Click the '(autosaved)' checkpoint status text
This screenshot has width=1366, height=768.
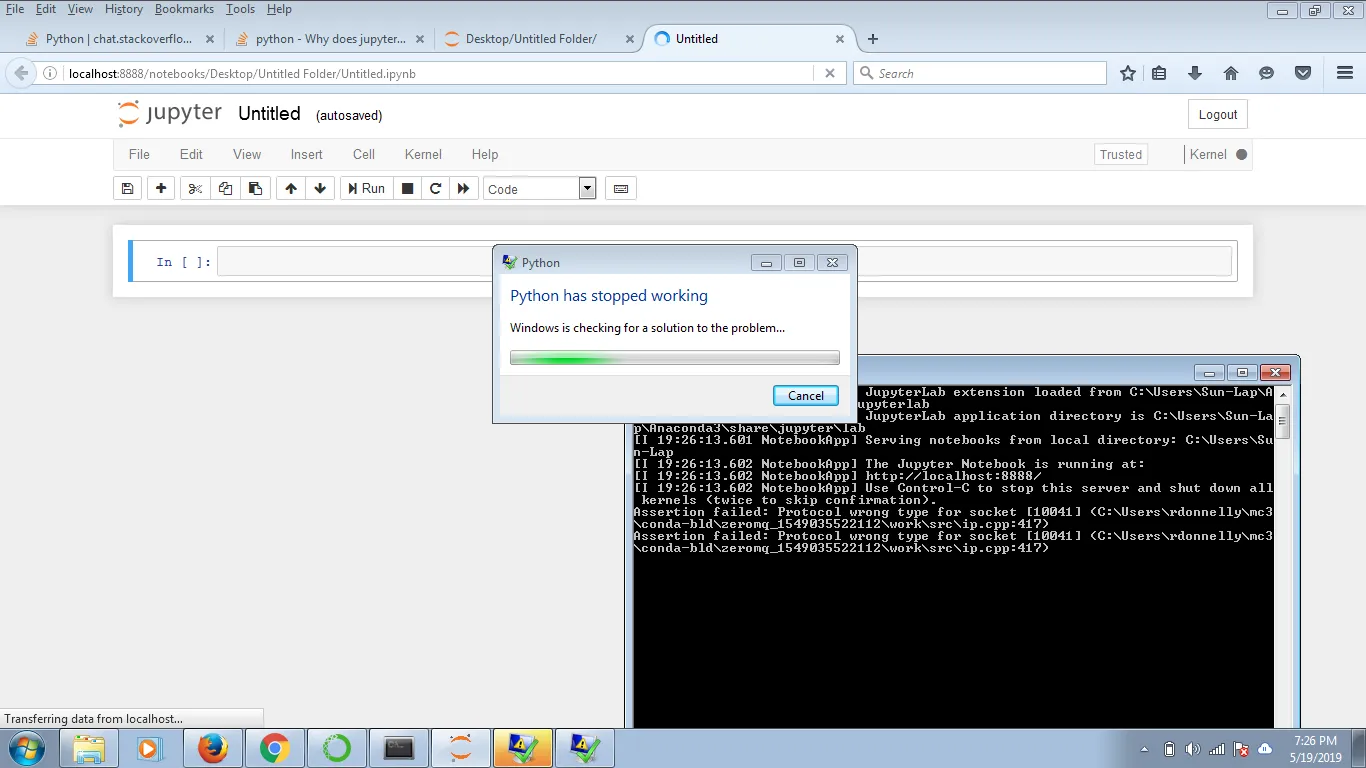click(349, 115)
